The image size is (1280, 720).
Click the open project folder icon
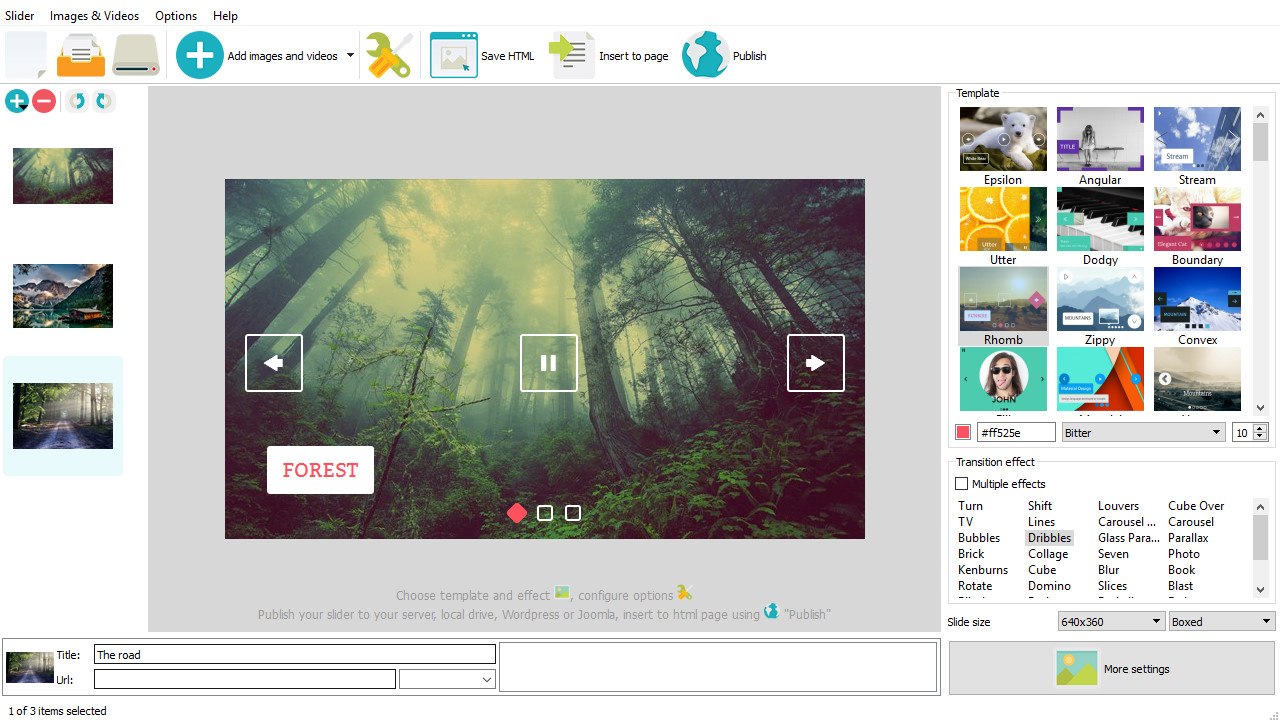click(81, 55)
